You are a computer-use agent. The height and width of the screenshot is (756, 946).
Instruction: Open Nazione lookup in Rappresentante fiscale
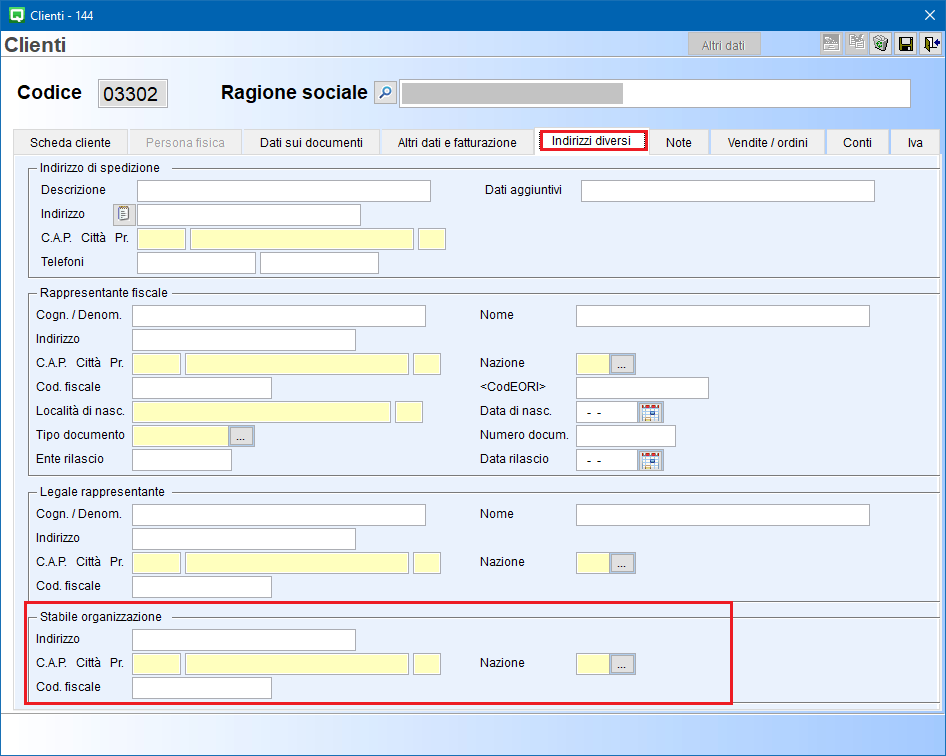(622, 364)
